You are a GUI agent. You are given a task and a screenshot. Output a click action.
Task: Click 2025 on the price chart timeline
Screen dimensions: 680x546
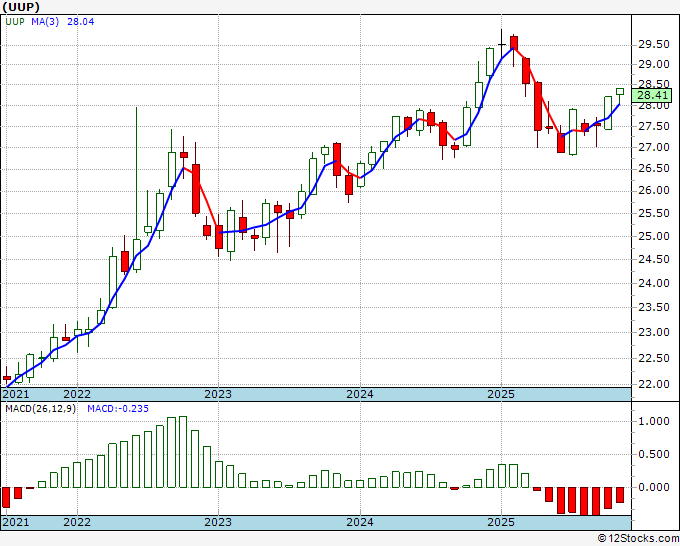(x=501, y=394)
